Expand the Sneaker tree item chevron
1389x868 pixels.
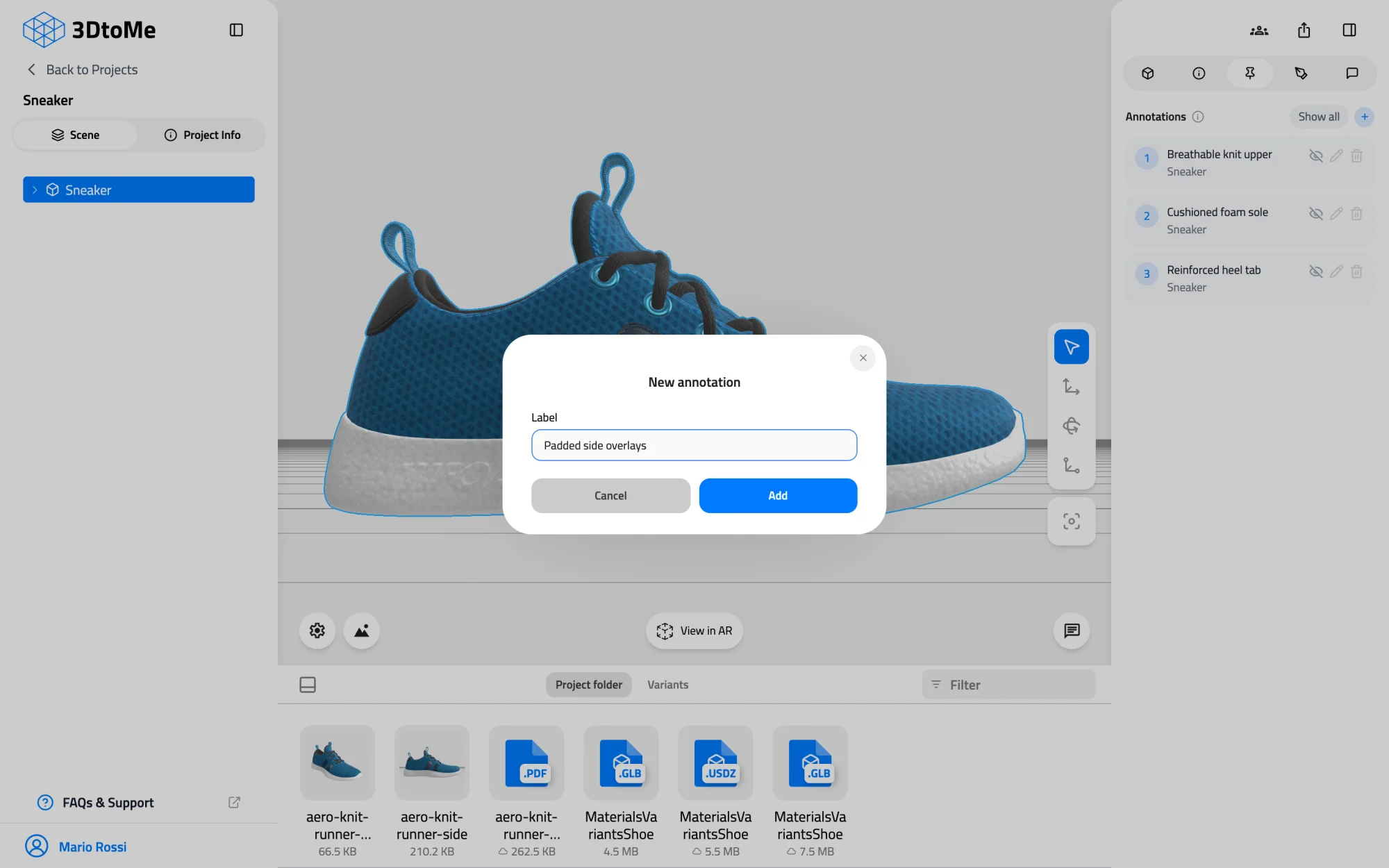35,190
